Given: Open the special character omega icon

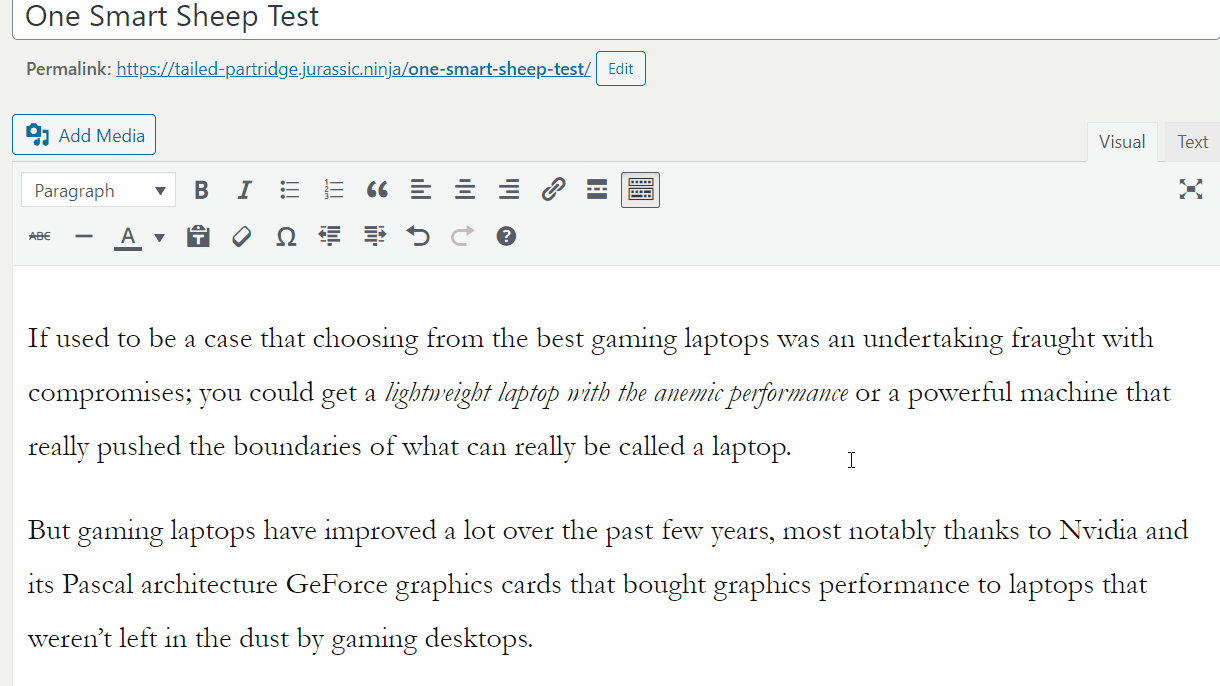Looking at the screenshot, I should pyautogui.click(x=286, y=236).
